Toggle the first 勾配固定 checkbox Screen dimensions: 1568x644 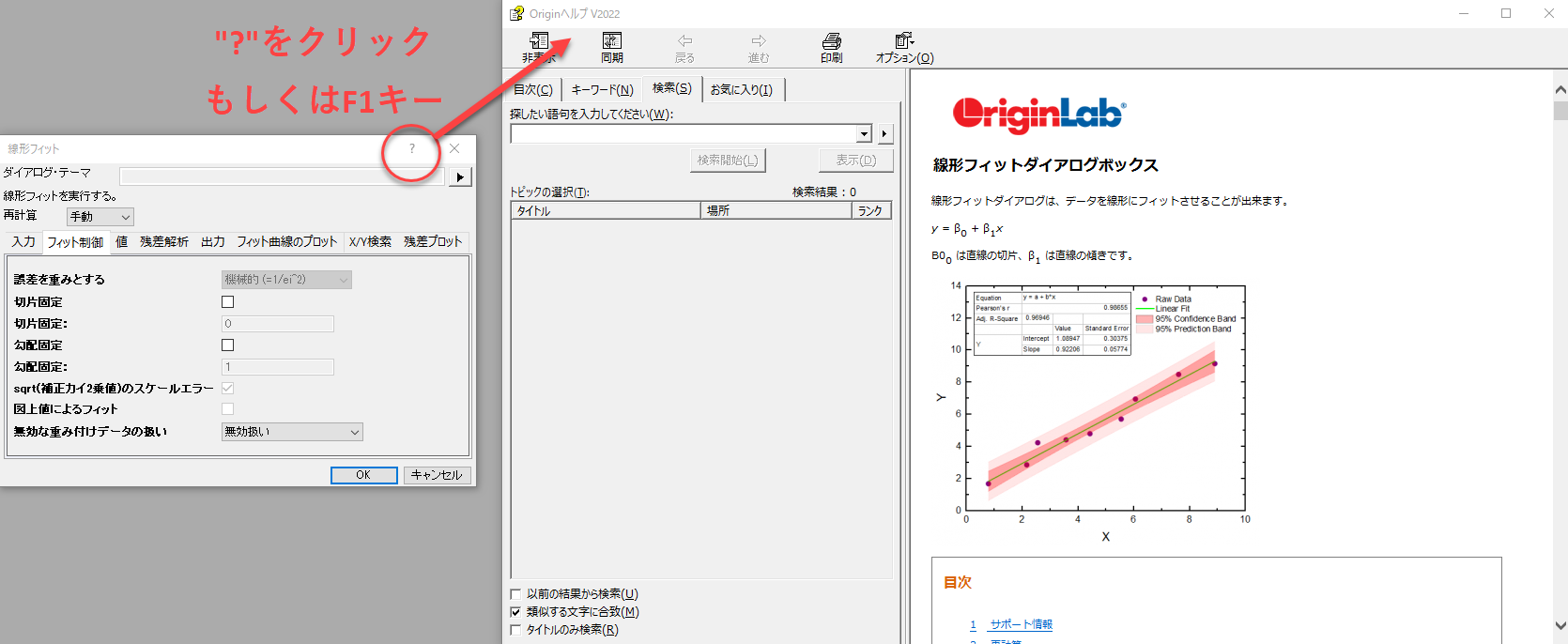tap(227, 345)
